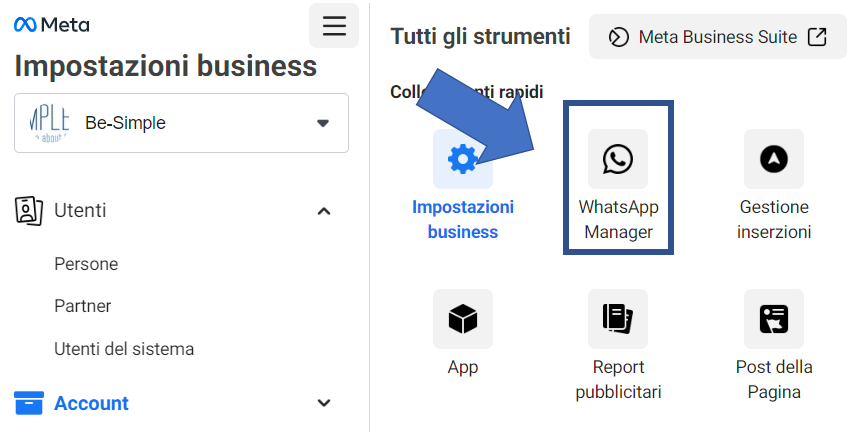
Task: Open WhatsApp Manager icon
Action: [618, 159]
